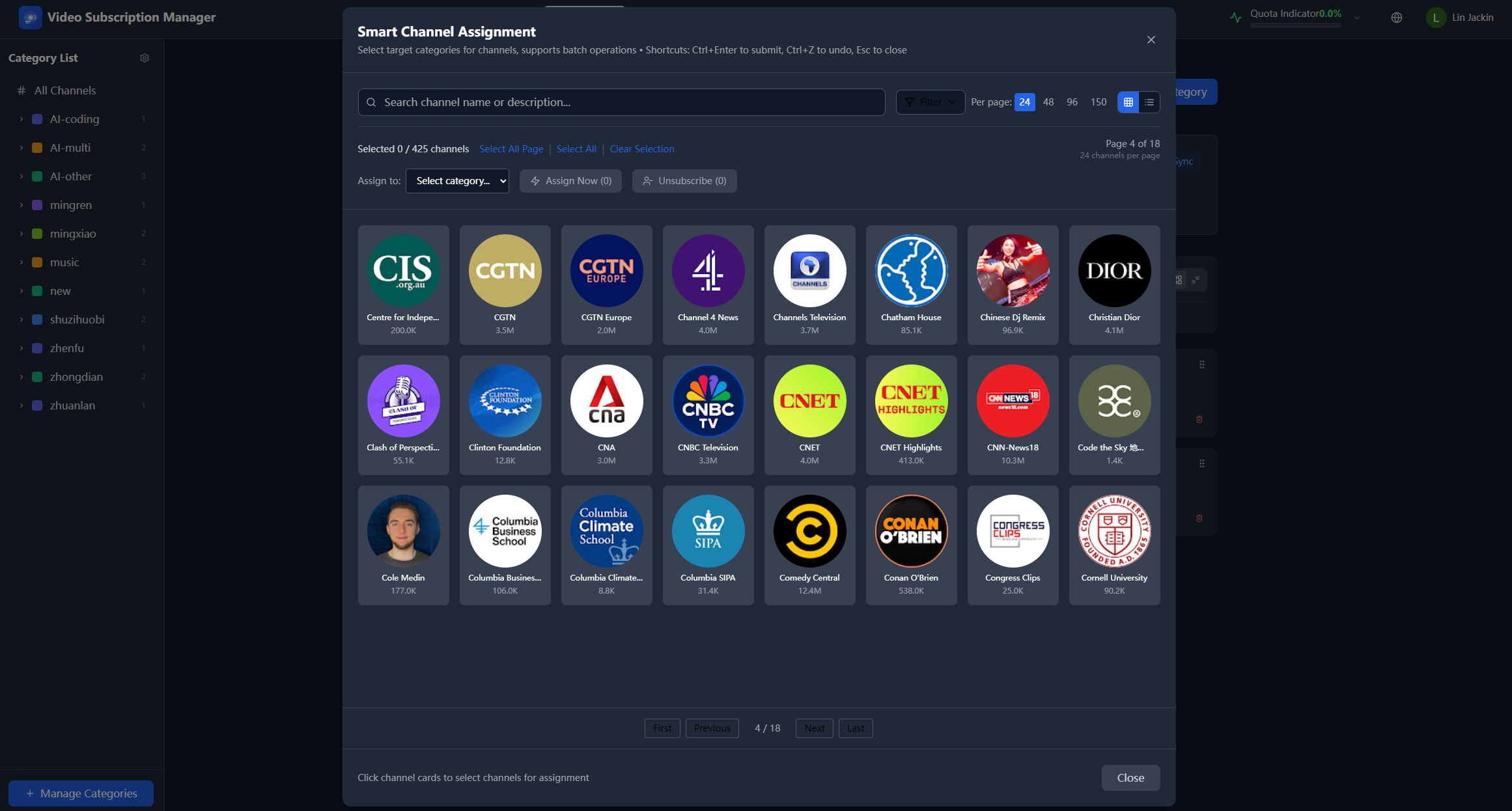This screenshot has height=811, width=1512.
Task: Switch to list view layout
Action: coord(1149,102)
